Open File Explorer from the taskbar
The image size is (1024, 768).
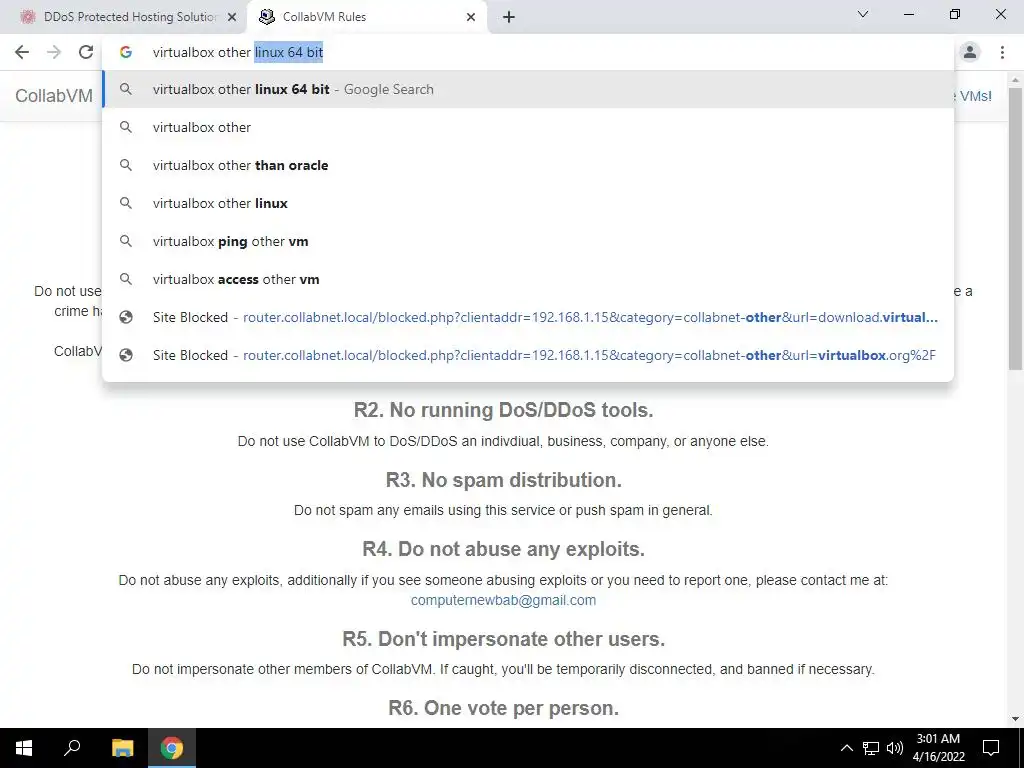[122, 748]
